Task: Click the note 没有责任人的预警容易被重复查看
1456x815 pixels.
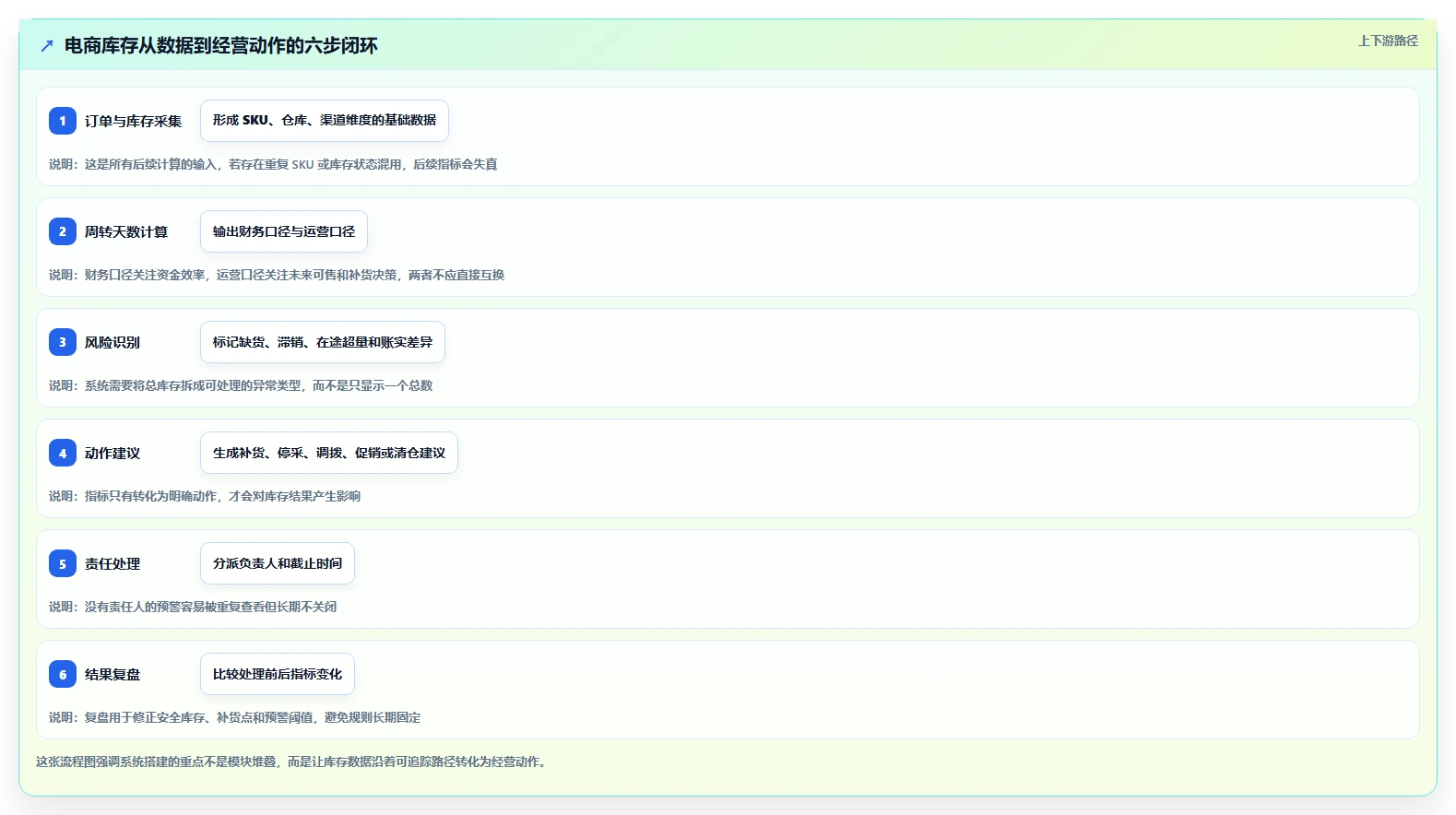Action: (x=193, y=607)
